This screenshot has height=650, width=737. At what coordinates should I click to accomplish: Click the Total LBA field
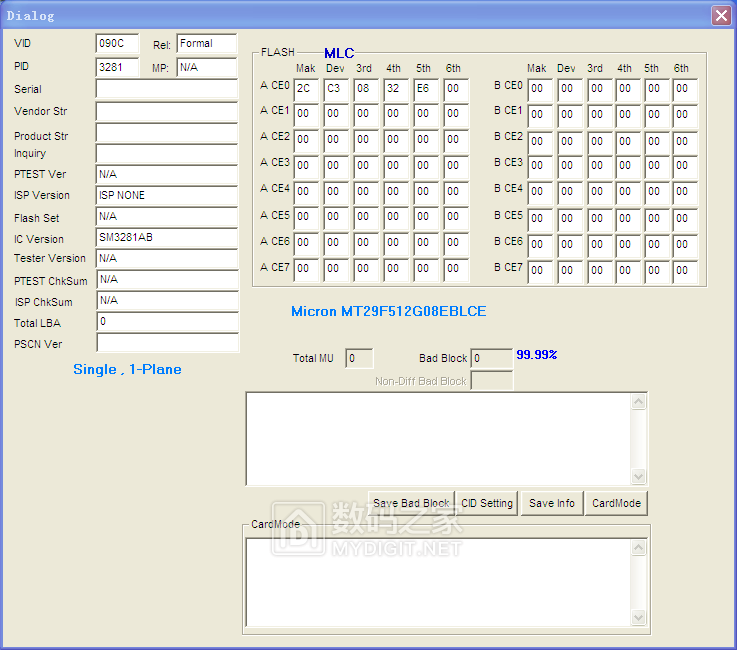[167, 322]
